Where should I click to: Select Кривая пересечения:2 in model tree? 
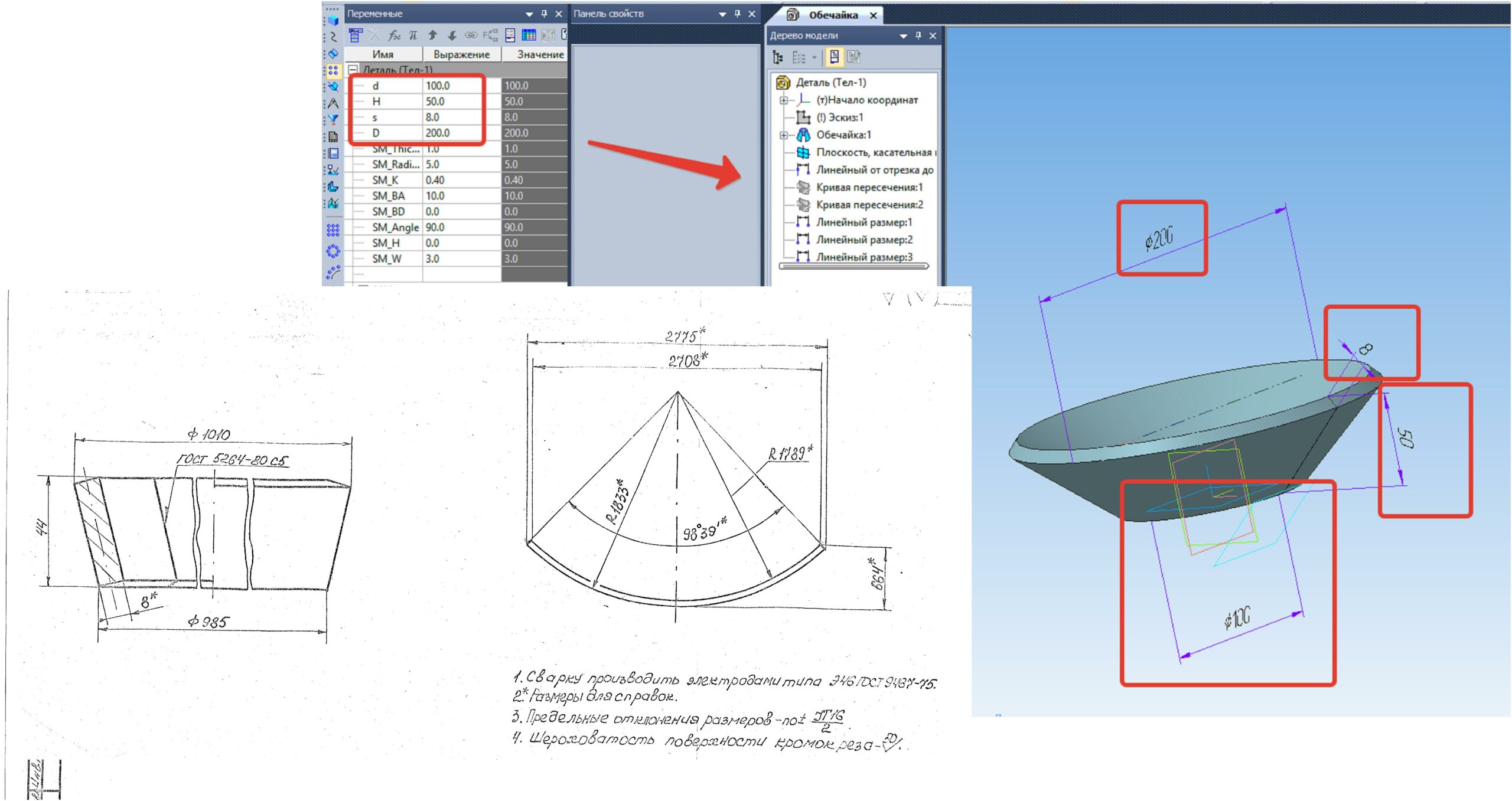point(869,205)
